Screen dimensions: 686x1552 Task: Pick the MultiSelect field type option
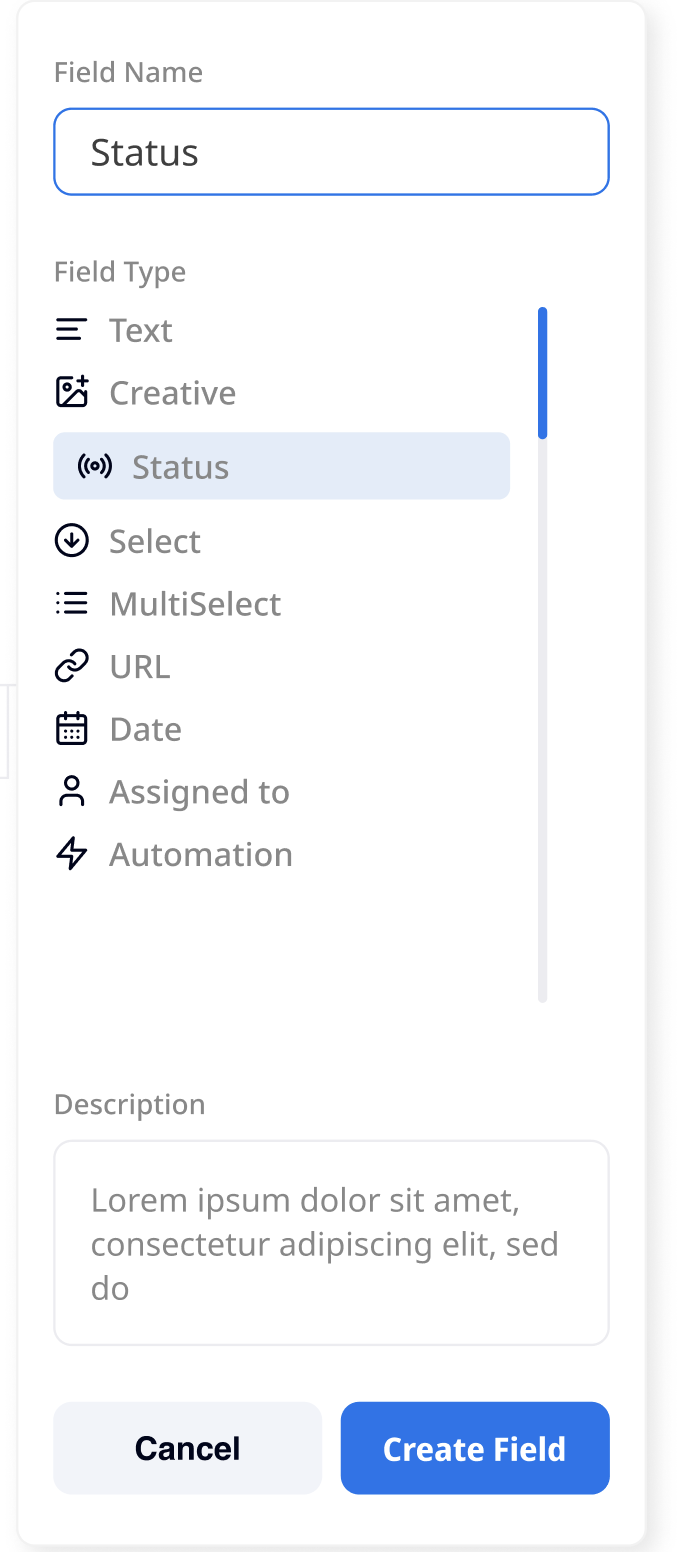click(195, 604)
